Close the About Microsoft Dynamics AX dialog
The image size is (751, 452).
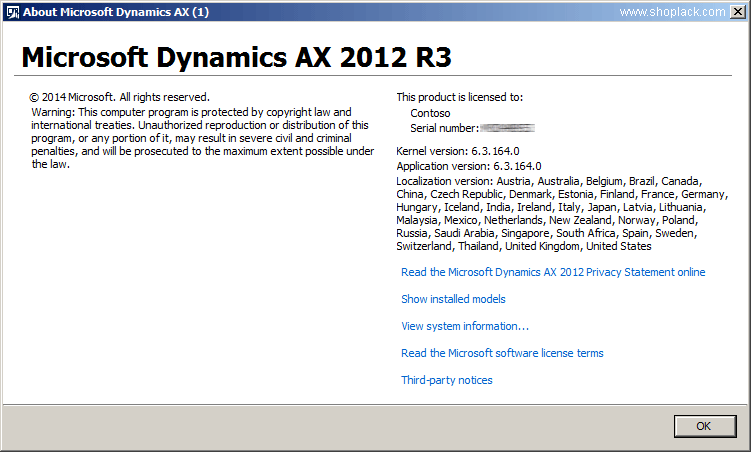coord(739,12)
